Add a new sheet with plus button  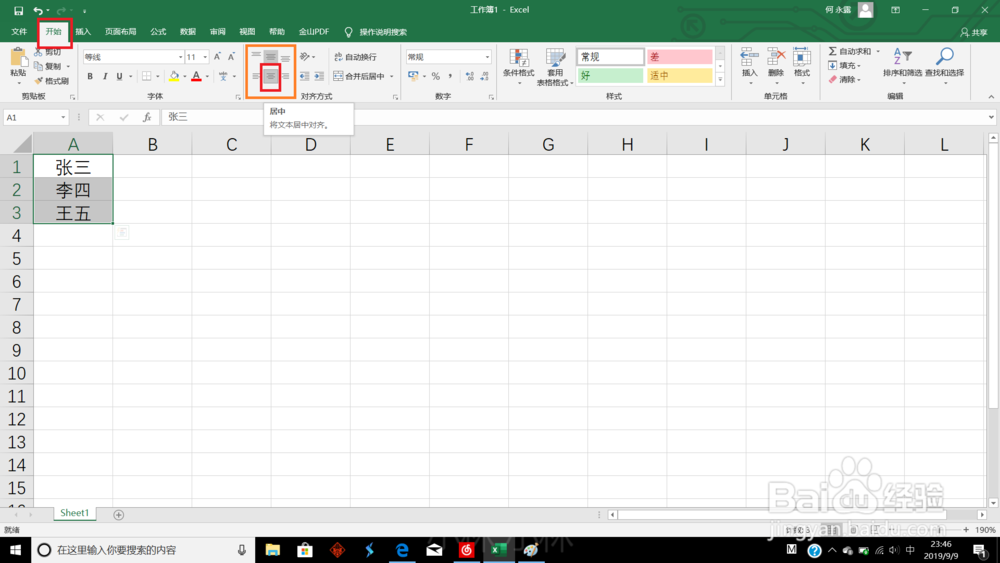[119, 515]
